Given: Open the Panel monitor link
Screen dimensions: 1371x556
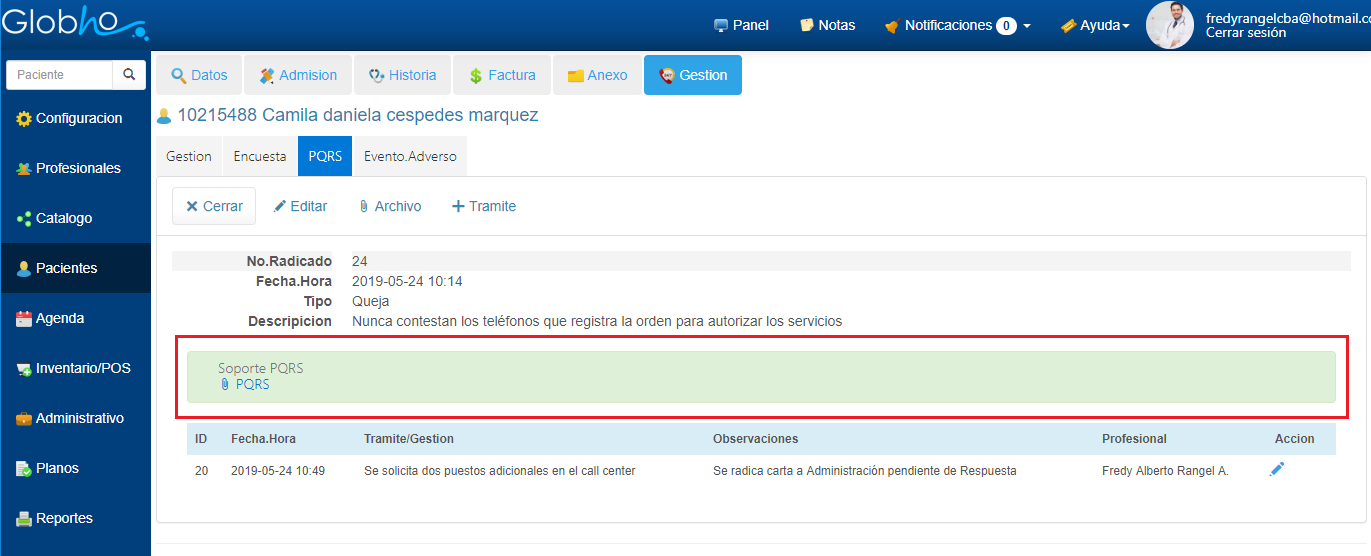Looking at the screenshot, I should [741, 25].
